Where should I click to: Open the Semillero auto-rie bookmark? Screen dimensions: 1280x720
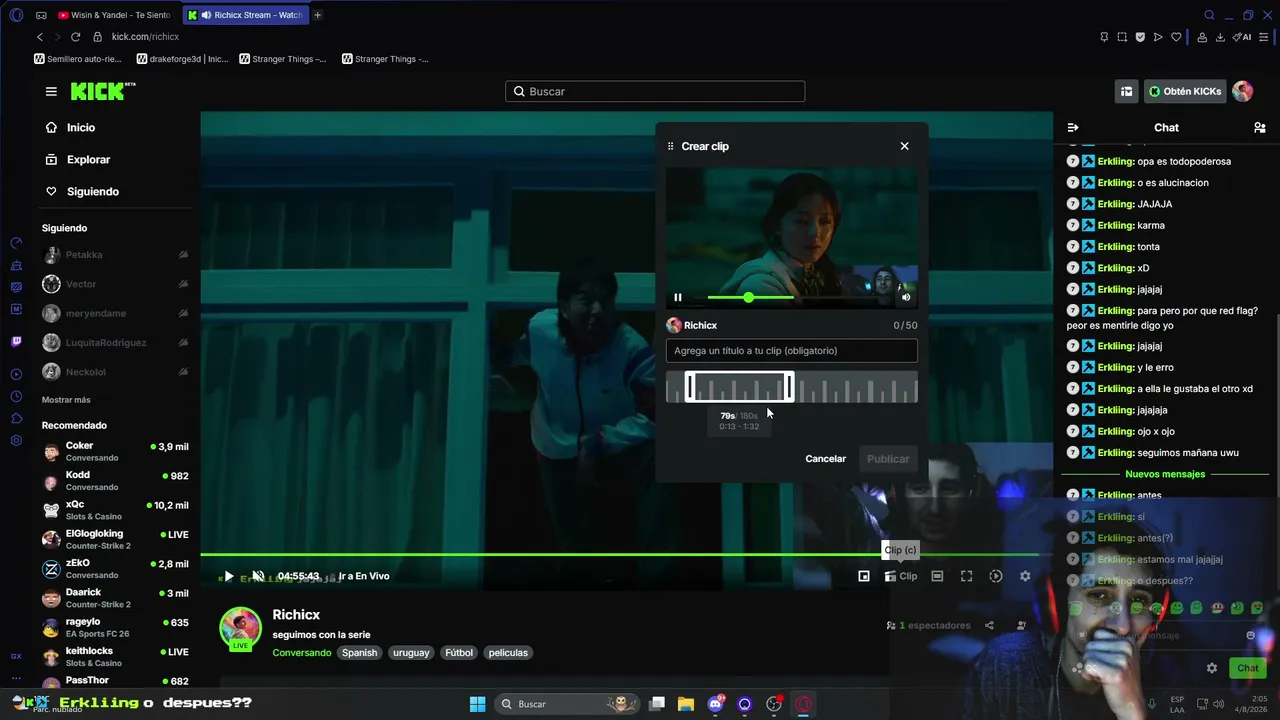(x=78, y=59)
